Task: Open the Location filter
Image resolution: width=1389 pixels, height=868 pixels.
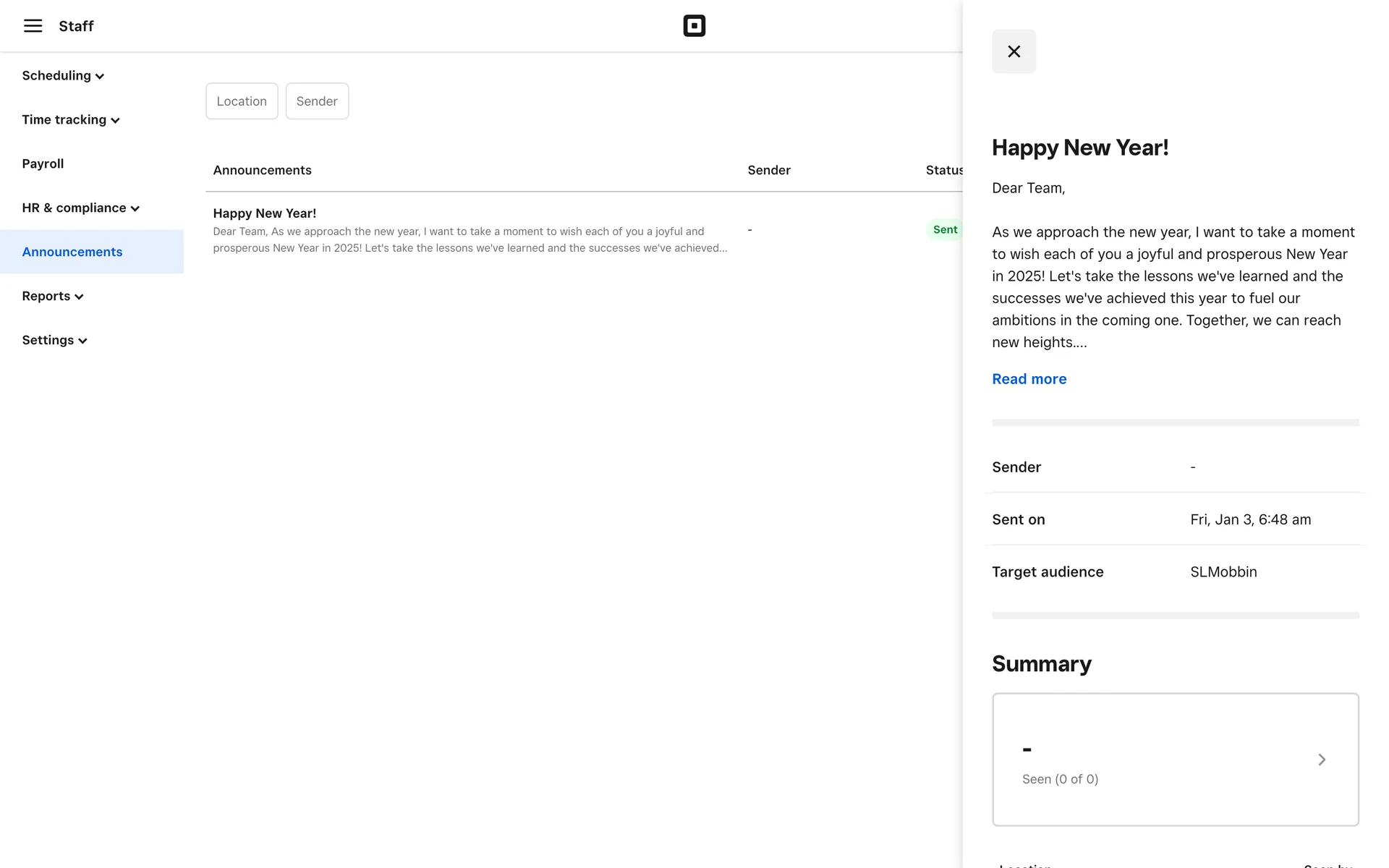Action: click(x=242, y=101)
